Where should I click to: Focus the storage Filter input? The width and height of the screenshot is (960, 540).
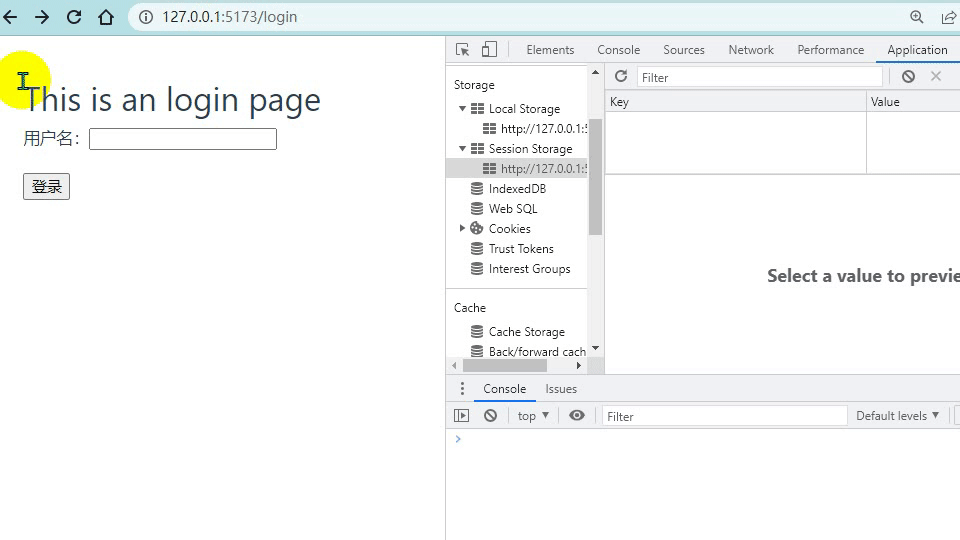(760, 77)
